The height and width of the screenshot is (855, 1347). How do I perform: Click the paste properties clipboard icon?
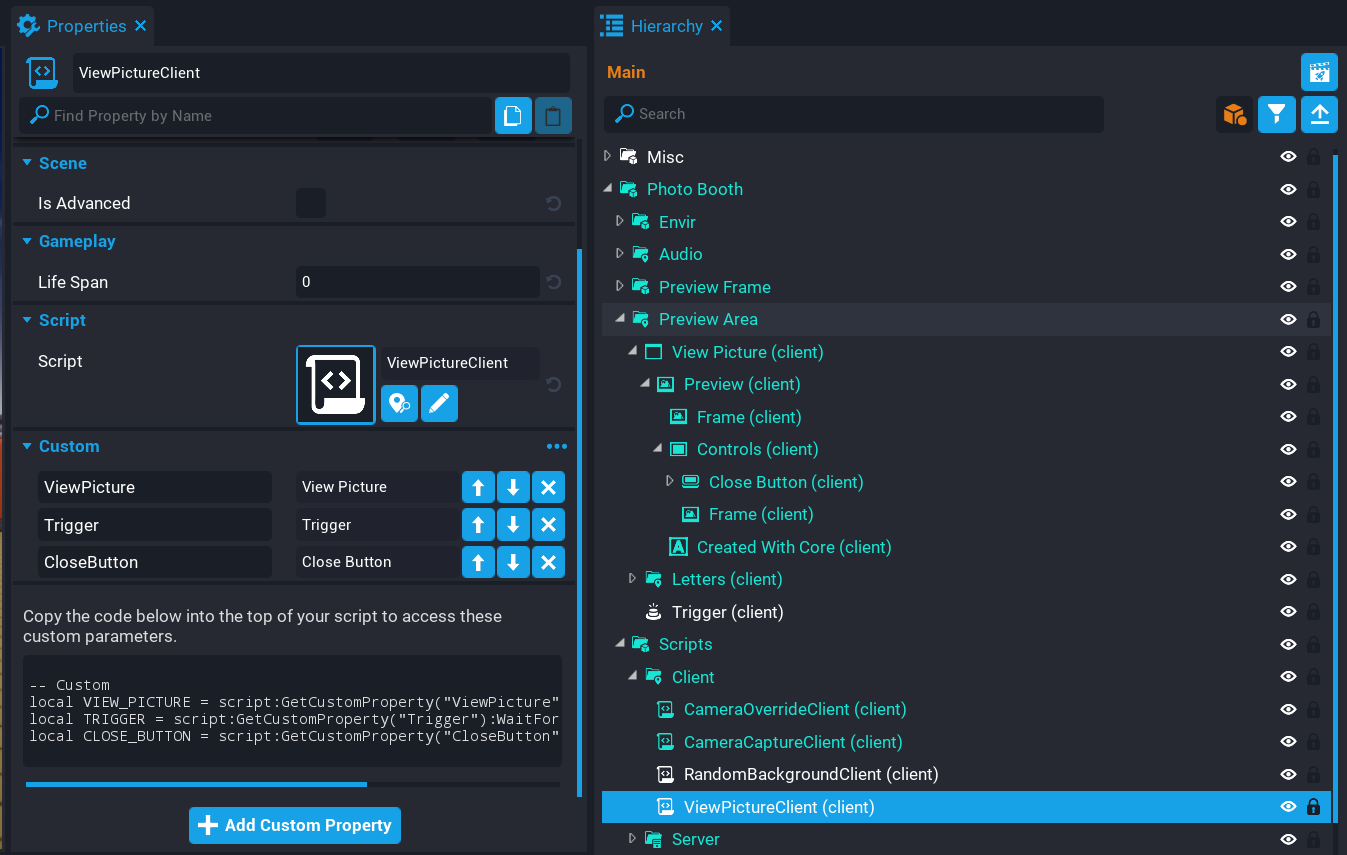pyautogui.click(x=553, y=116)
